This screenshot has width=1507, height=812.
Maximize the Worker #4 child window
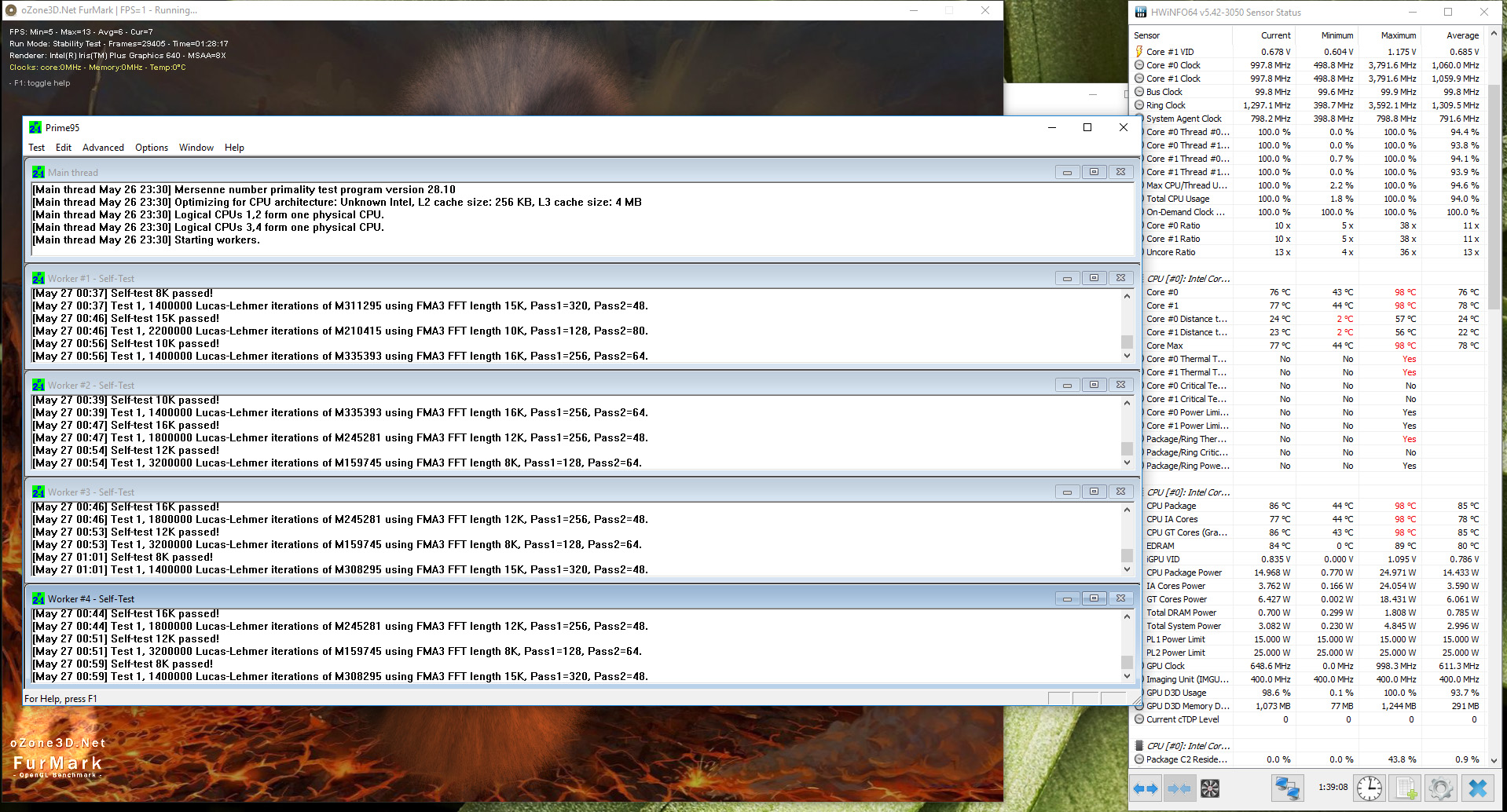click(1094, 598)
